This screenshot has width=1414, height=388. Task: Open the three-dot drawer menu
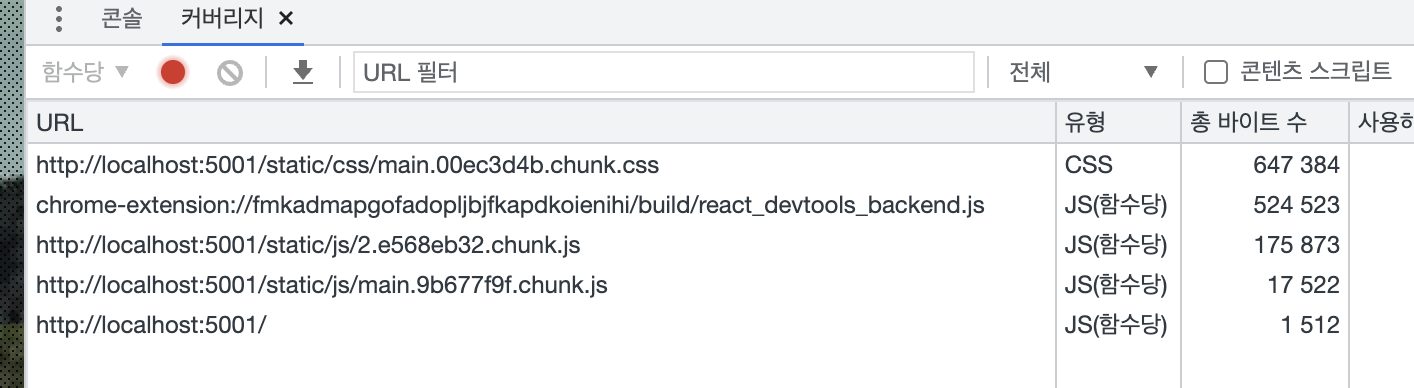pos(58,19)
